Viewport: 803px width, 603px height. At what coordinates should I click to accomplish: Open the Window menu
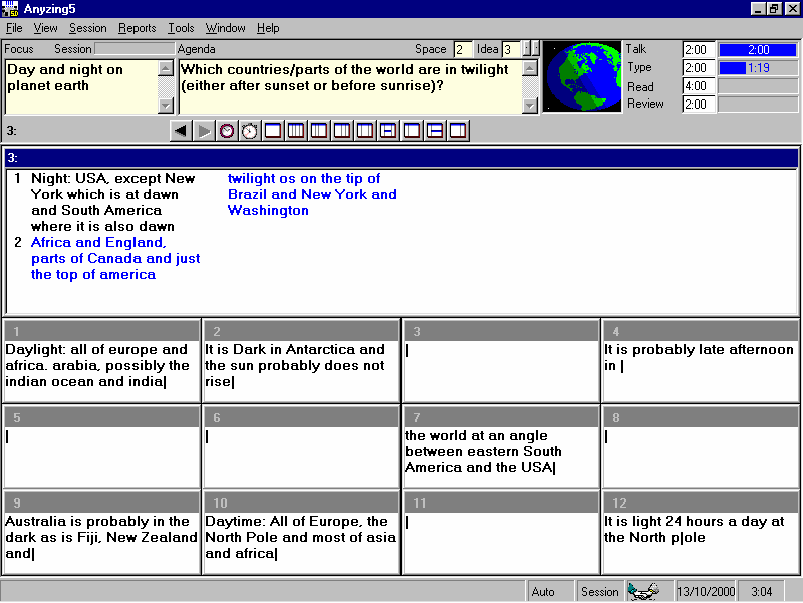point(225,28)
